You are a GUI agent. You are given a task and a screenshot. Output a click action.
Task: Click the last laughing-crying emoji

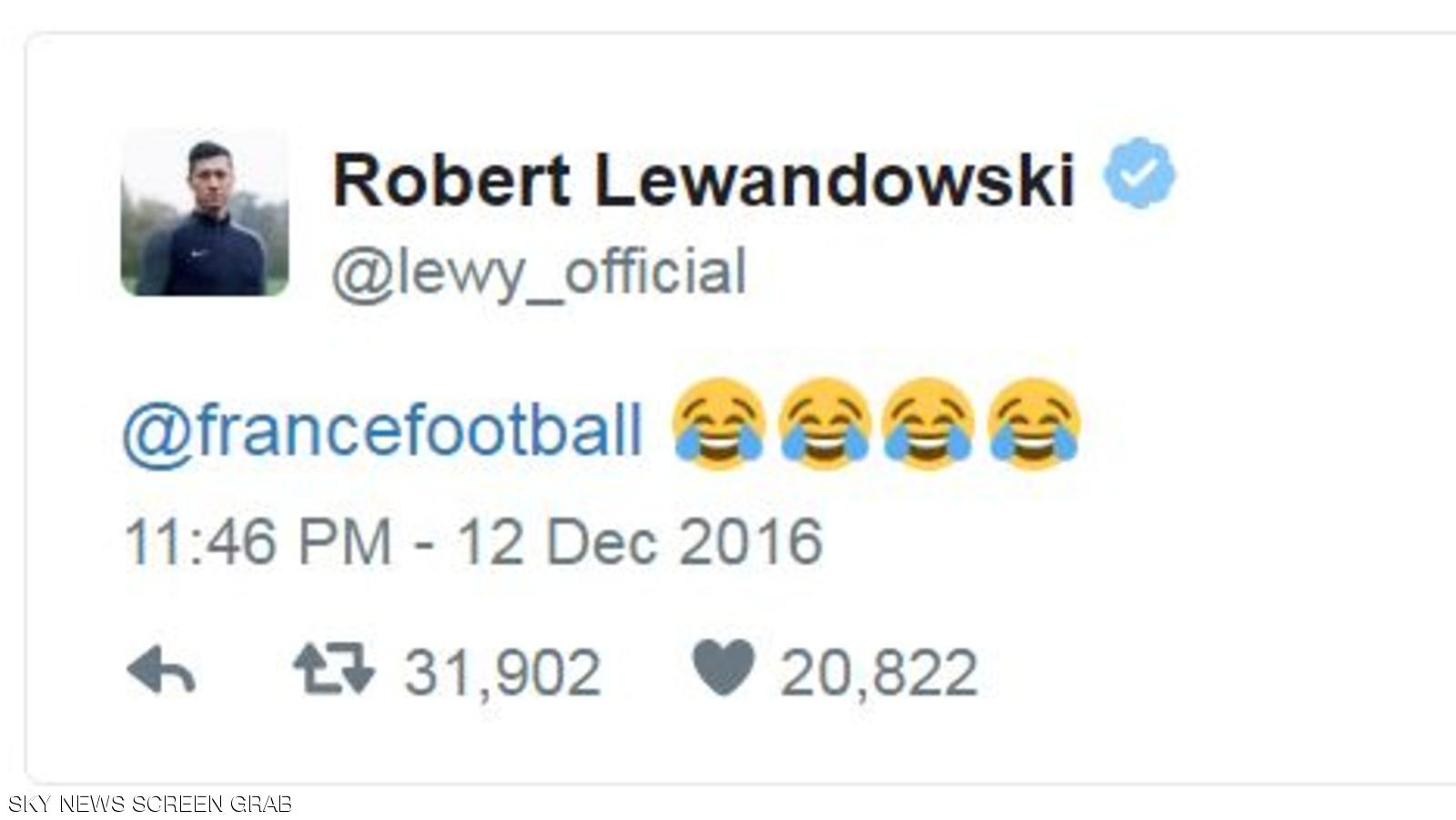[1034, 424]
